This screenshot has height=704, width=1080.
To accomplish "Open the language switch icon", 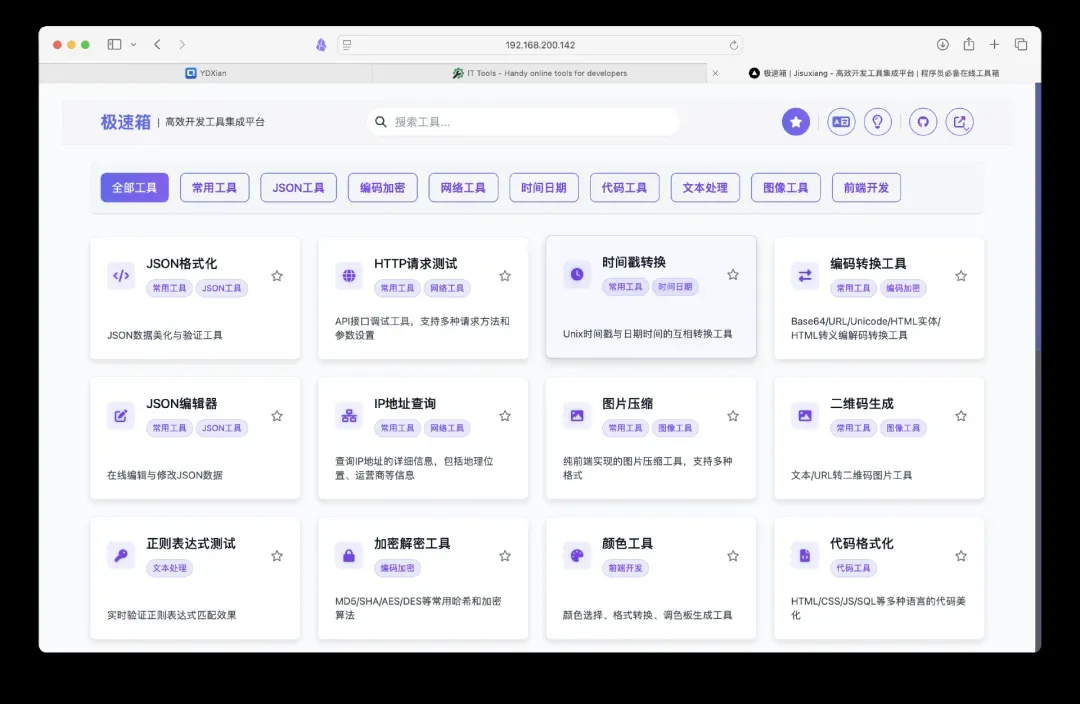I will [x=841, y=122].
